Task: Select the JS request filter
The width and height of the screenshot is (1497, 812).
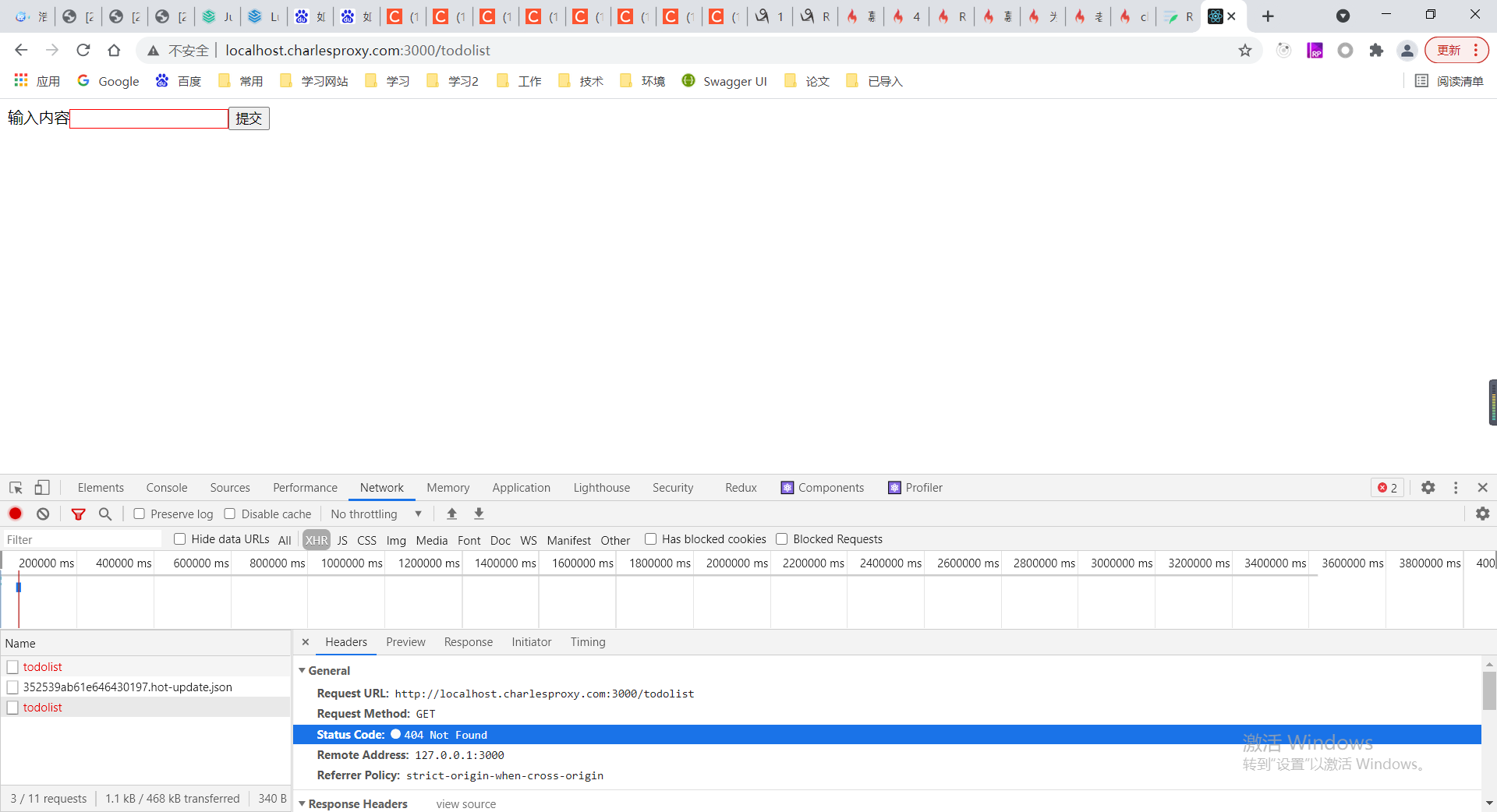Action: (342, 540)
